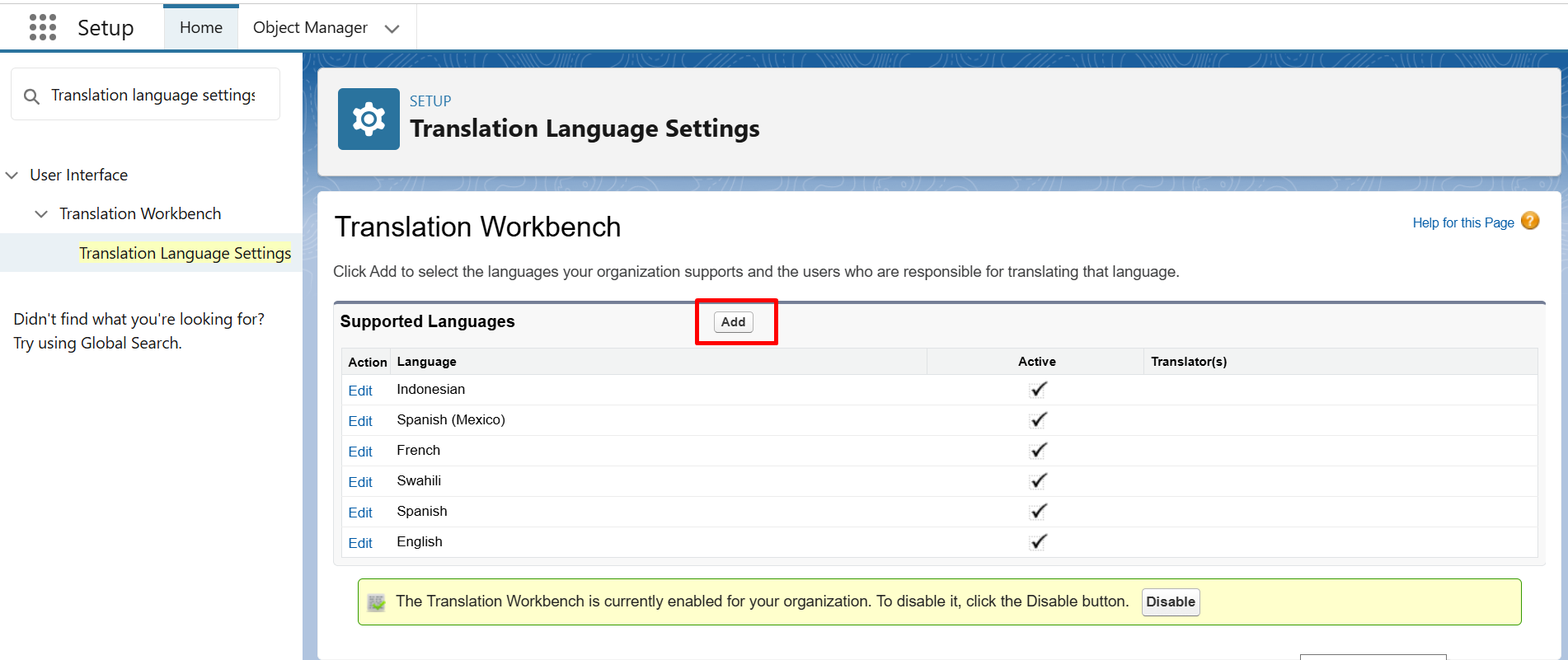Click the help question mark icon
This screenshot has width=1568, height=660.
tap(1530, 221)
